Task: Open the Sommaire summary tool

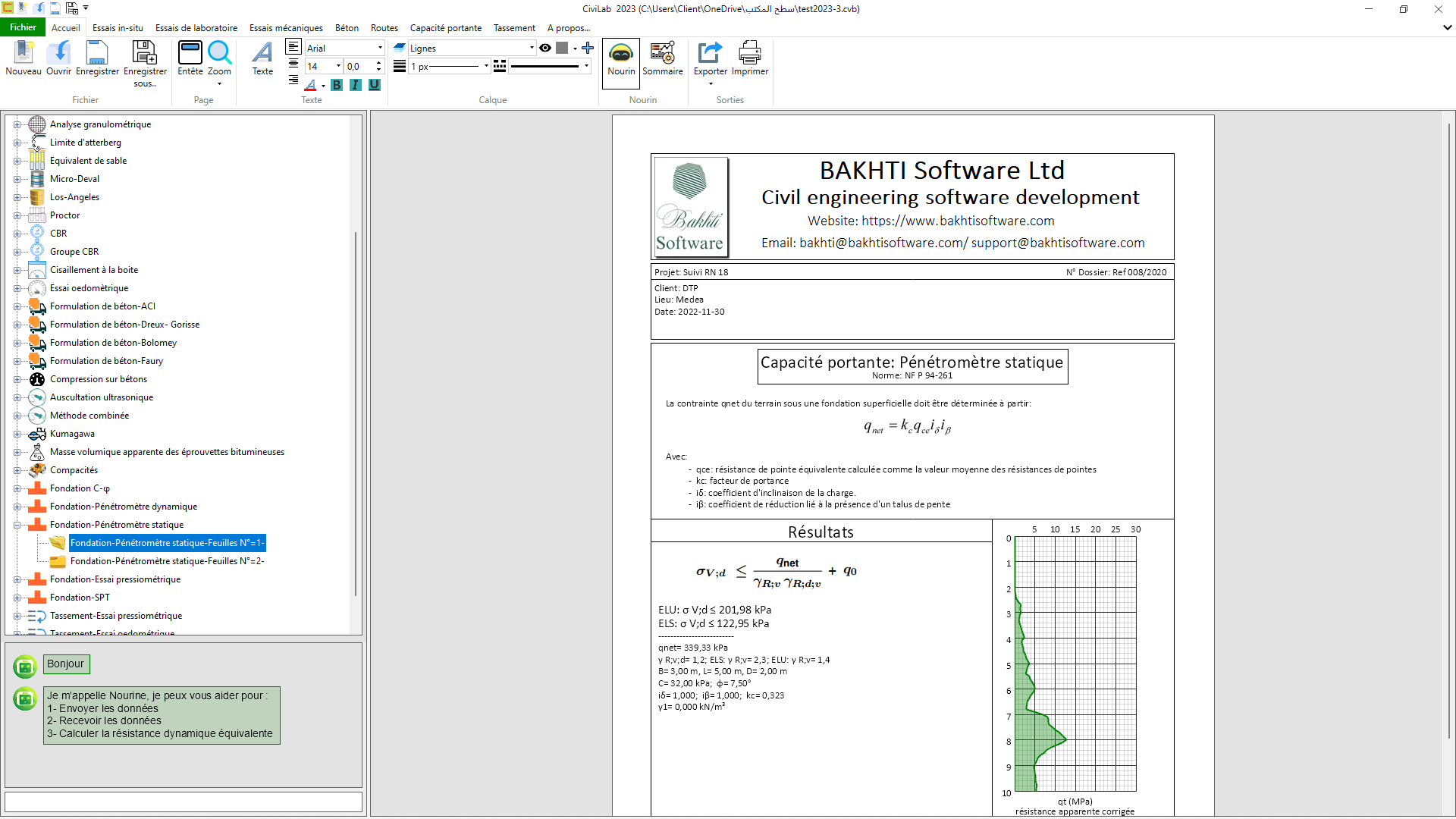Action: tap(663, 58)
